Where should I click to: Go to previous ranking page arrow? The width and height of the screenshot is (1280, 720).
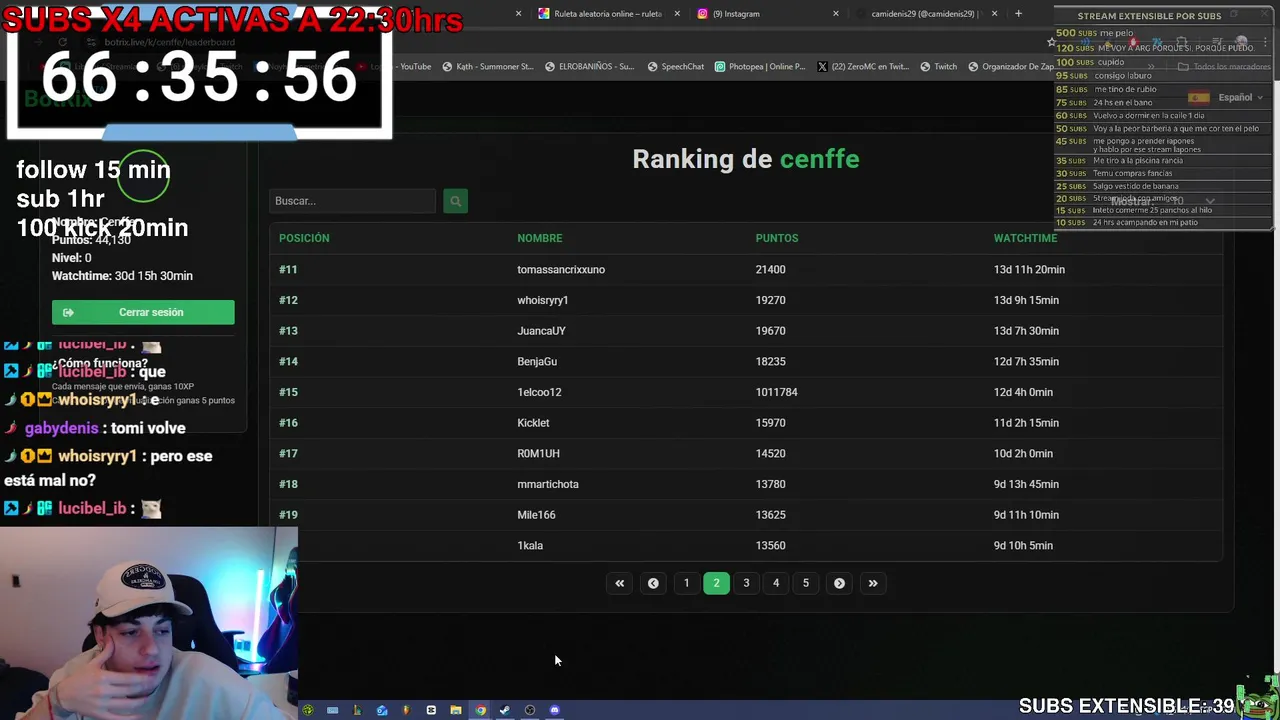point(653,583)
